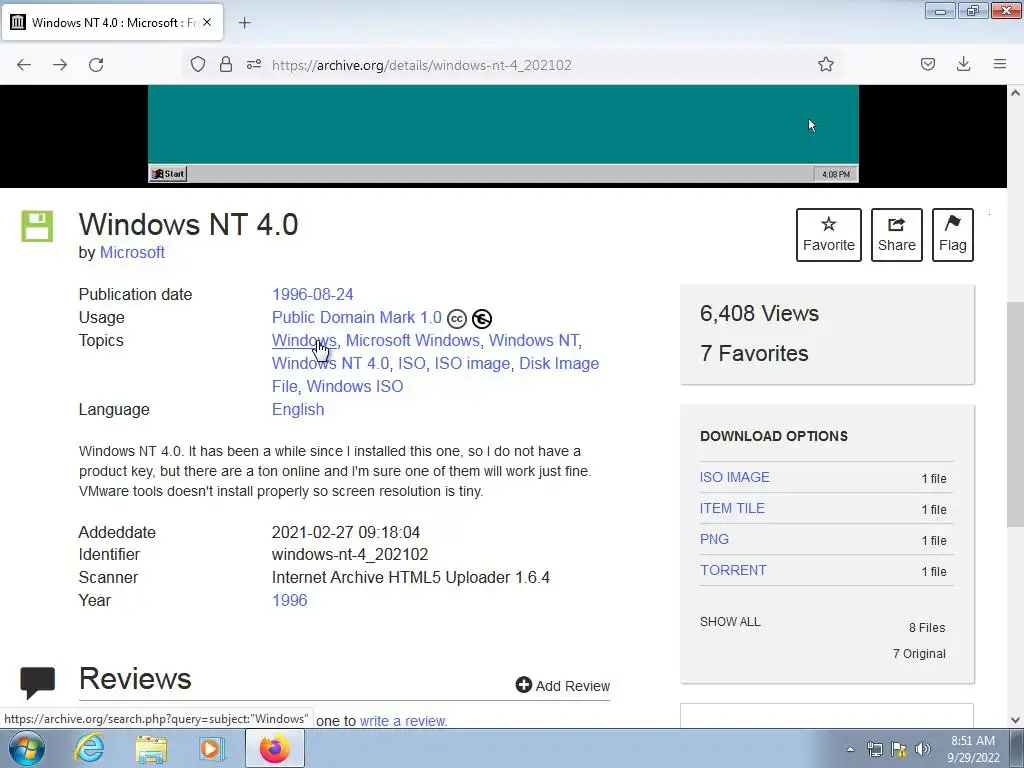Open the Action Center flag icon
1024x768 pixels.
tap(899, 749)
